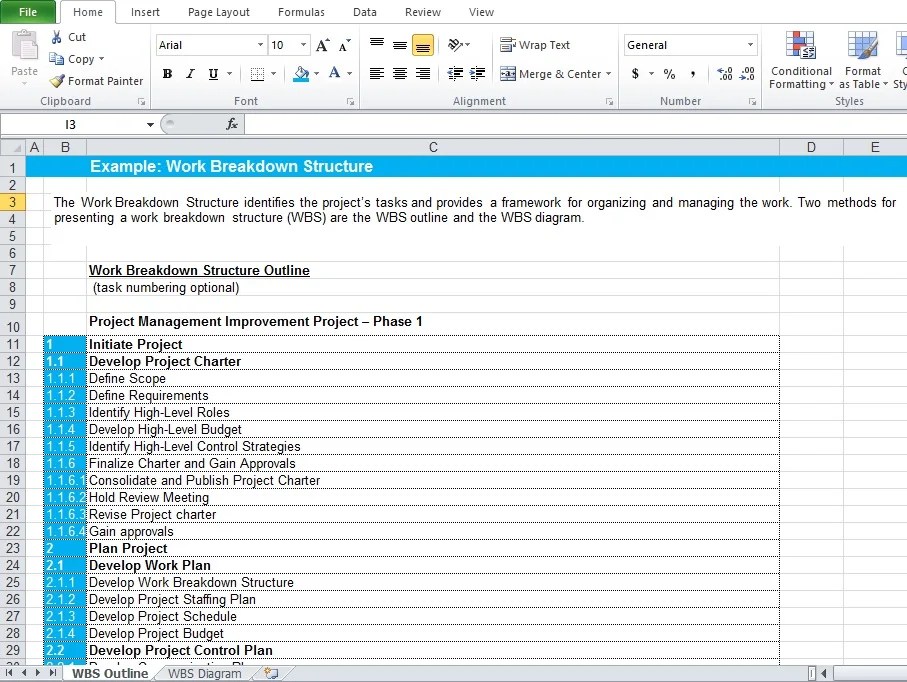The image size is (907, 682).
Task: Apply Font Color letter A
Action: point(334,73)
